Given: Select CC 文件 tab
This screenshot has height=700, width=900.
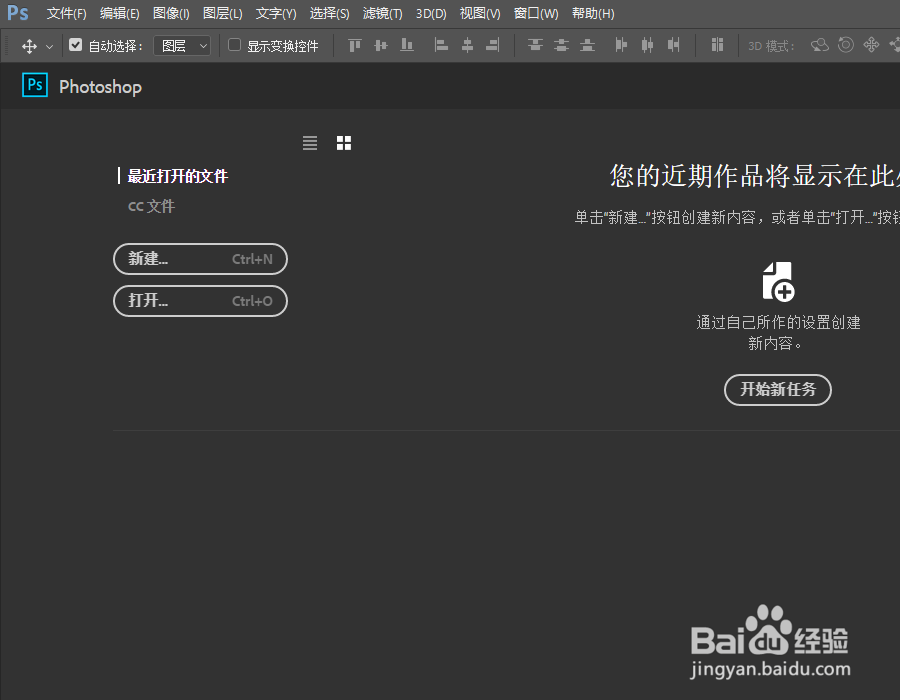Looking at the screenshot, I should coord(151,206).
